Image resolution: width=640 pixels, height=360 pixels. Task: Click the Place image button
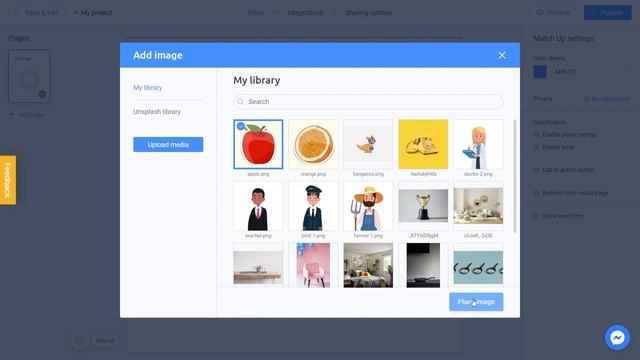(x=476, y=302)
